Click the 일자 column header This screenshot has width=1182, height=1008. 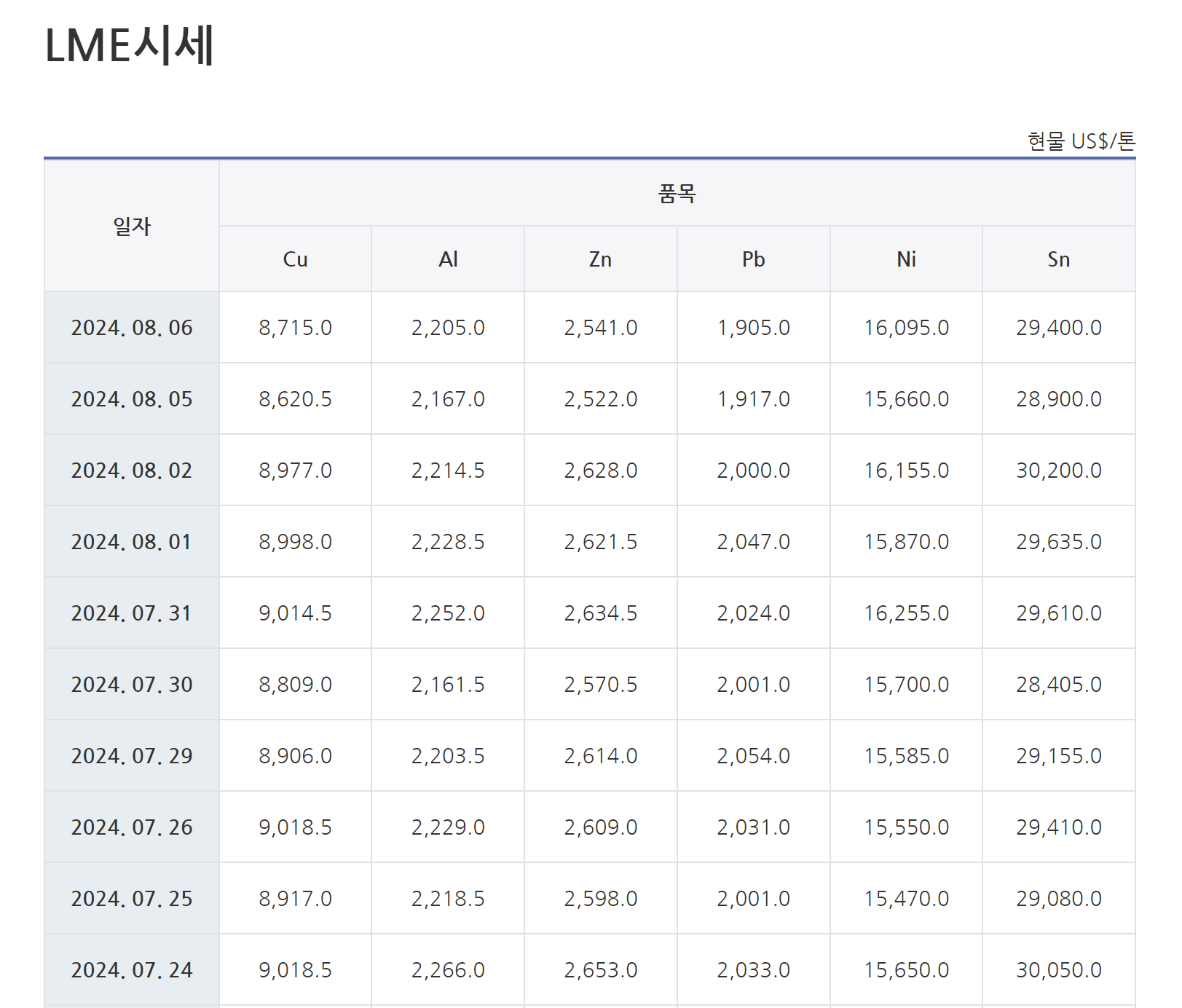click(x=132, y=227)
